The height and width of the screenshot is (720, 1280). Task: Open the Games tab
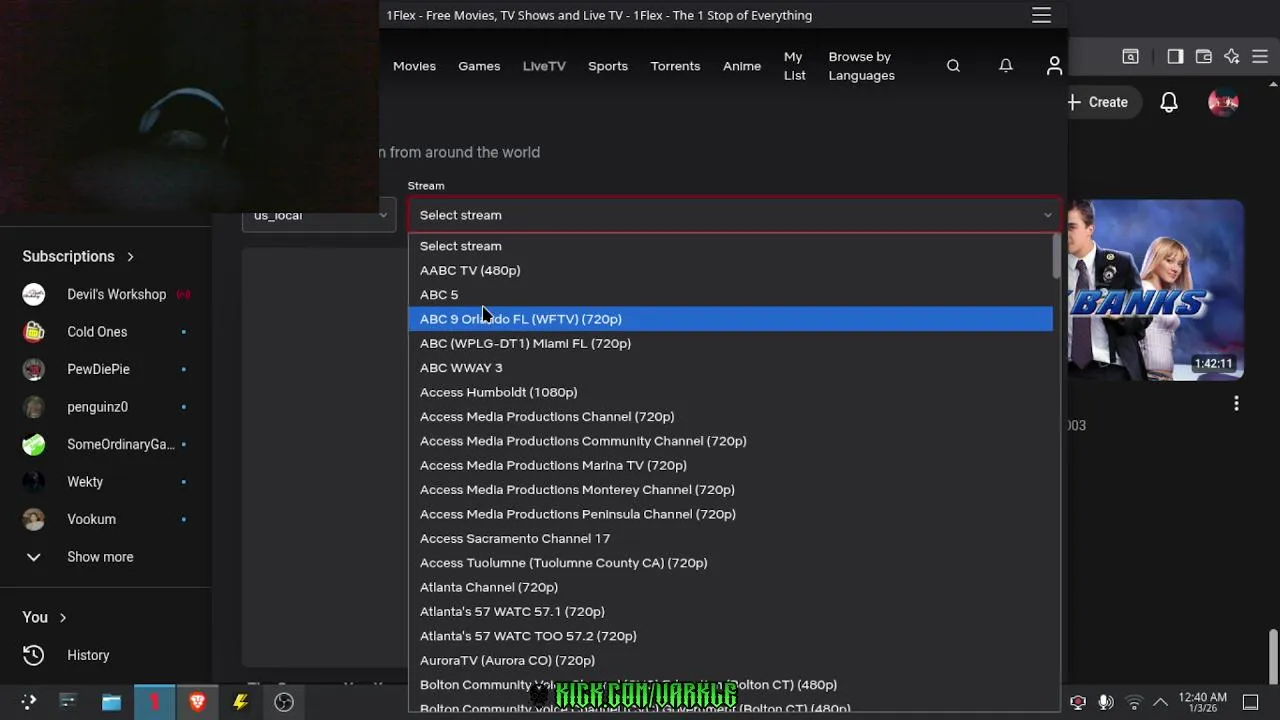pyautogui.click(x=479, y=66)
